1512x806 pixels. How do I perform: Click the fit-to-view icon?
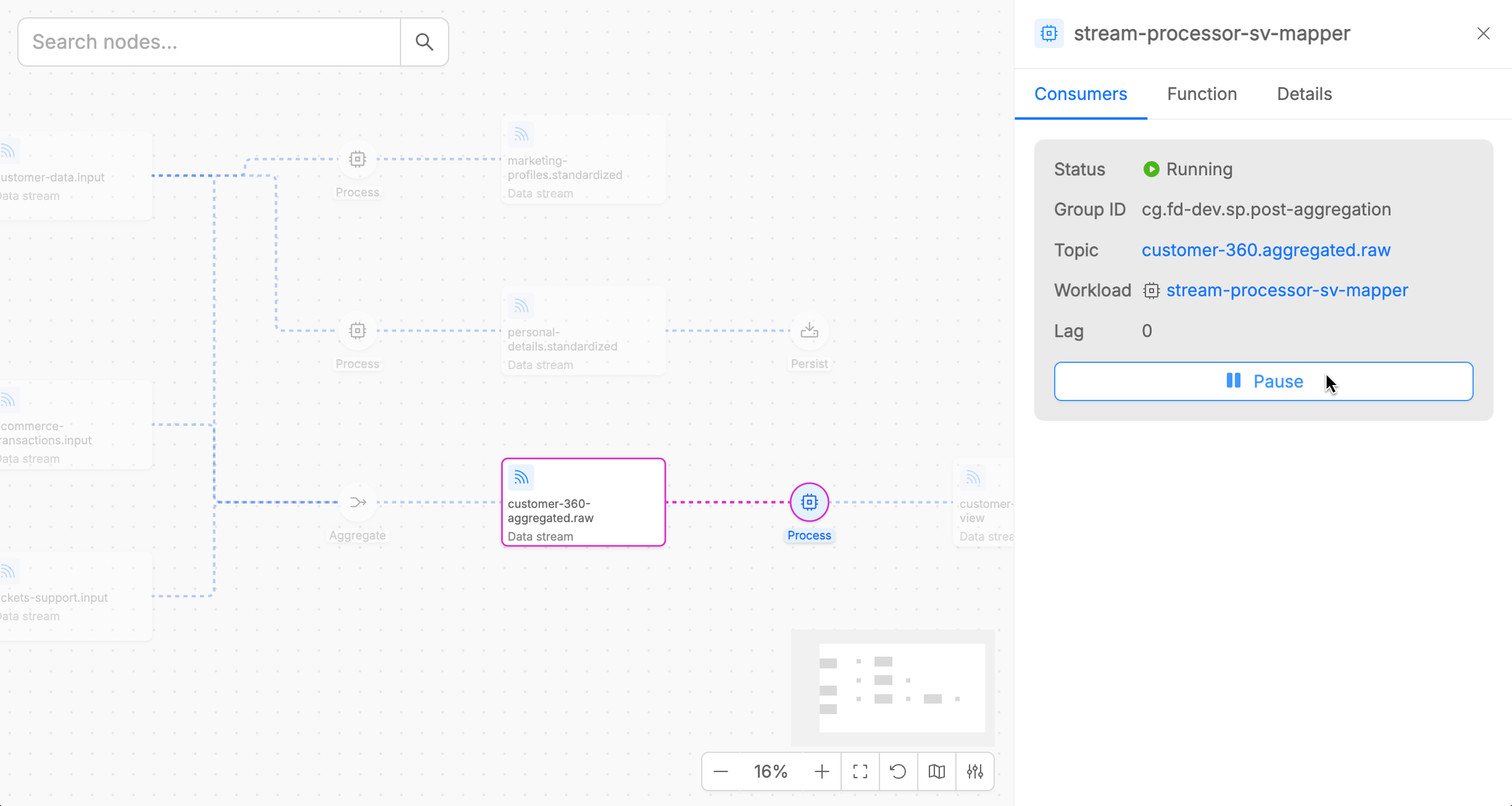coord(860,771)
